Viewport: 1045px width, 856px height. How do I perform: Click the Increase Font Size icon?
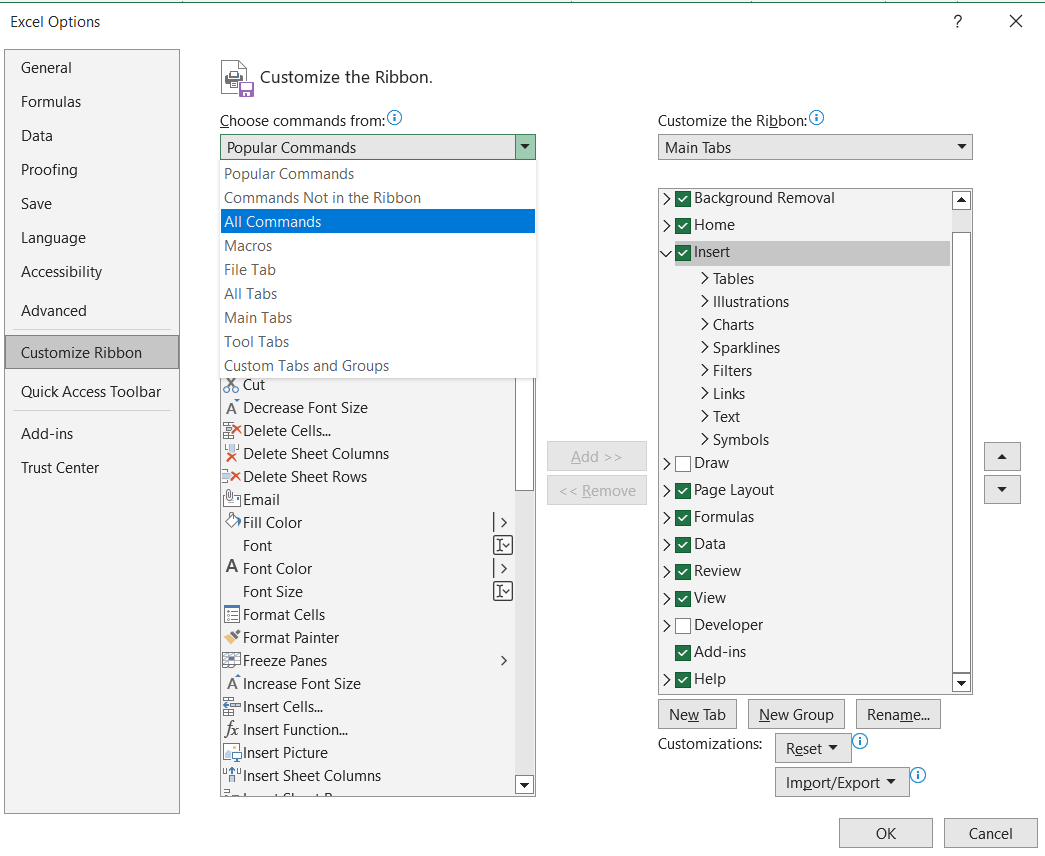point(232,683)
